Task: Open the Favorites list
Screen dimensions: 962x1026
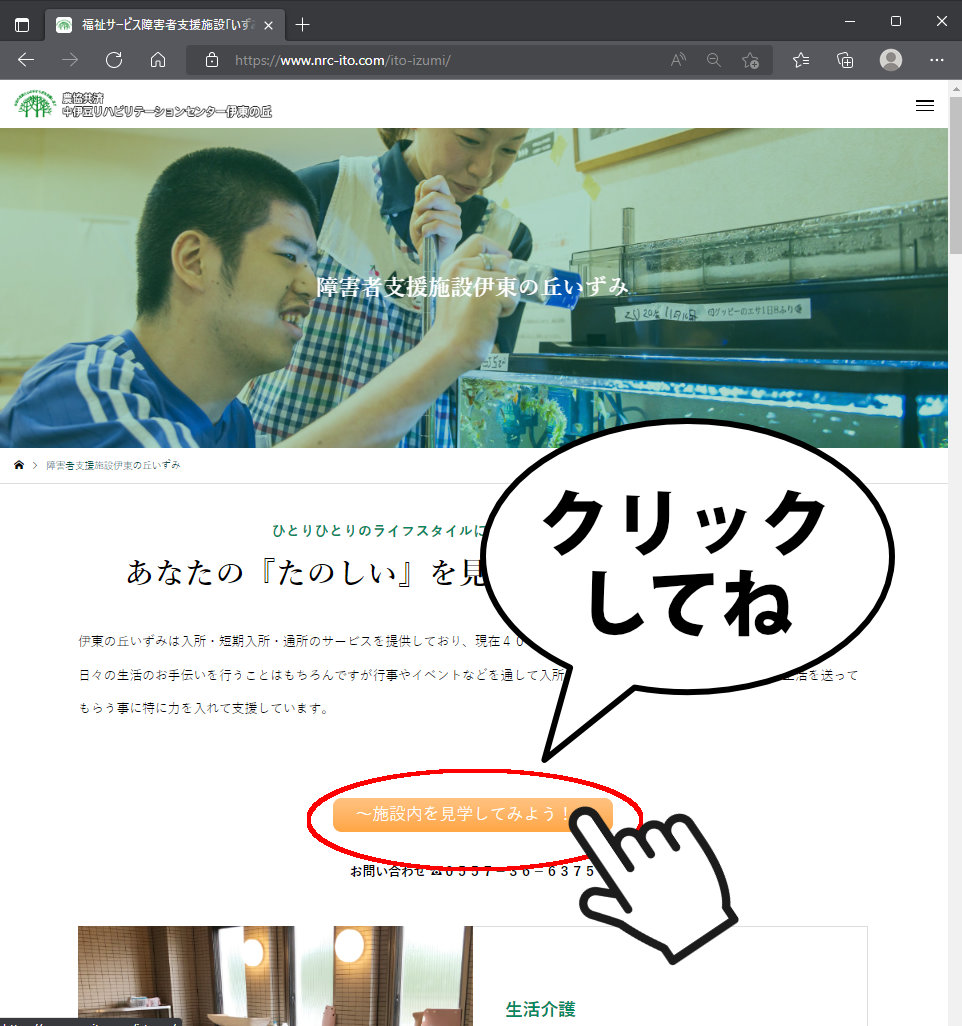Action: point(801,60)
